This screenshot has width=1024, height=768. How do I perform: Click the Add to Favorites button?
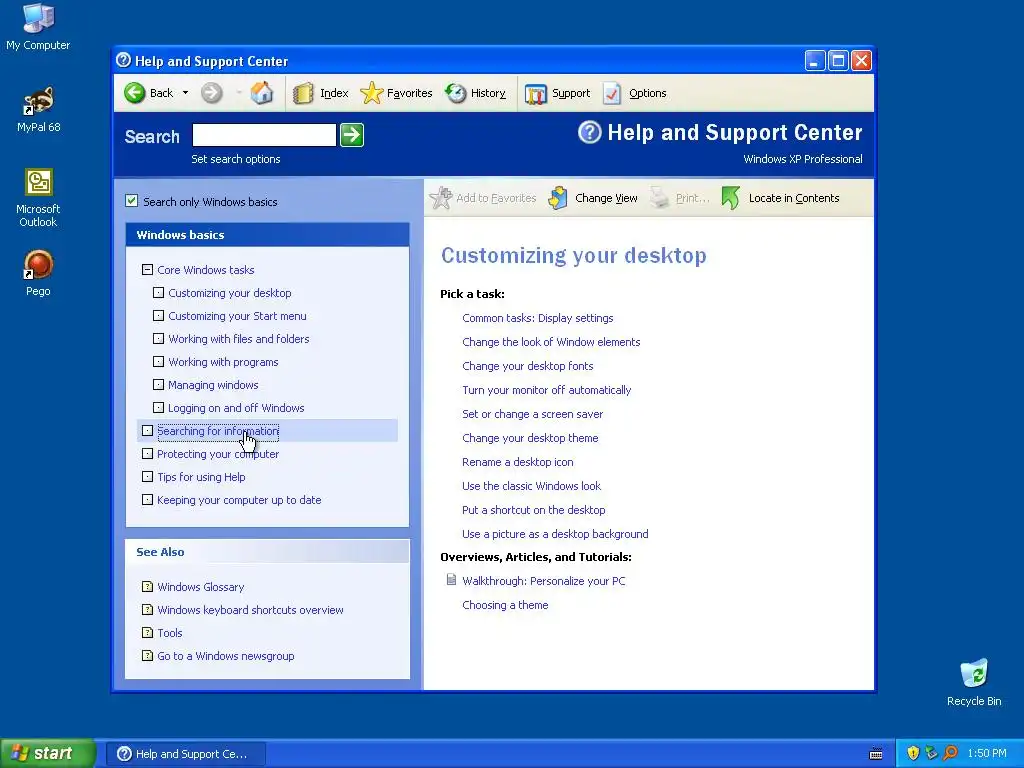483,198
